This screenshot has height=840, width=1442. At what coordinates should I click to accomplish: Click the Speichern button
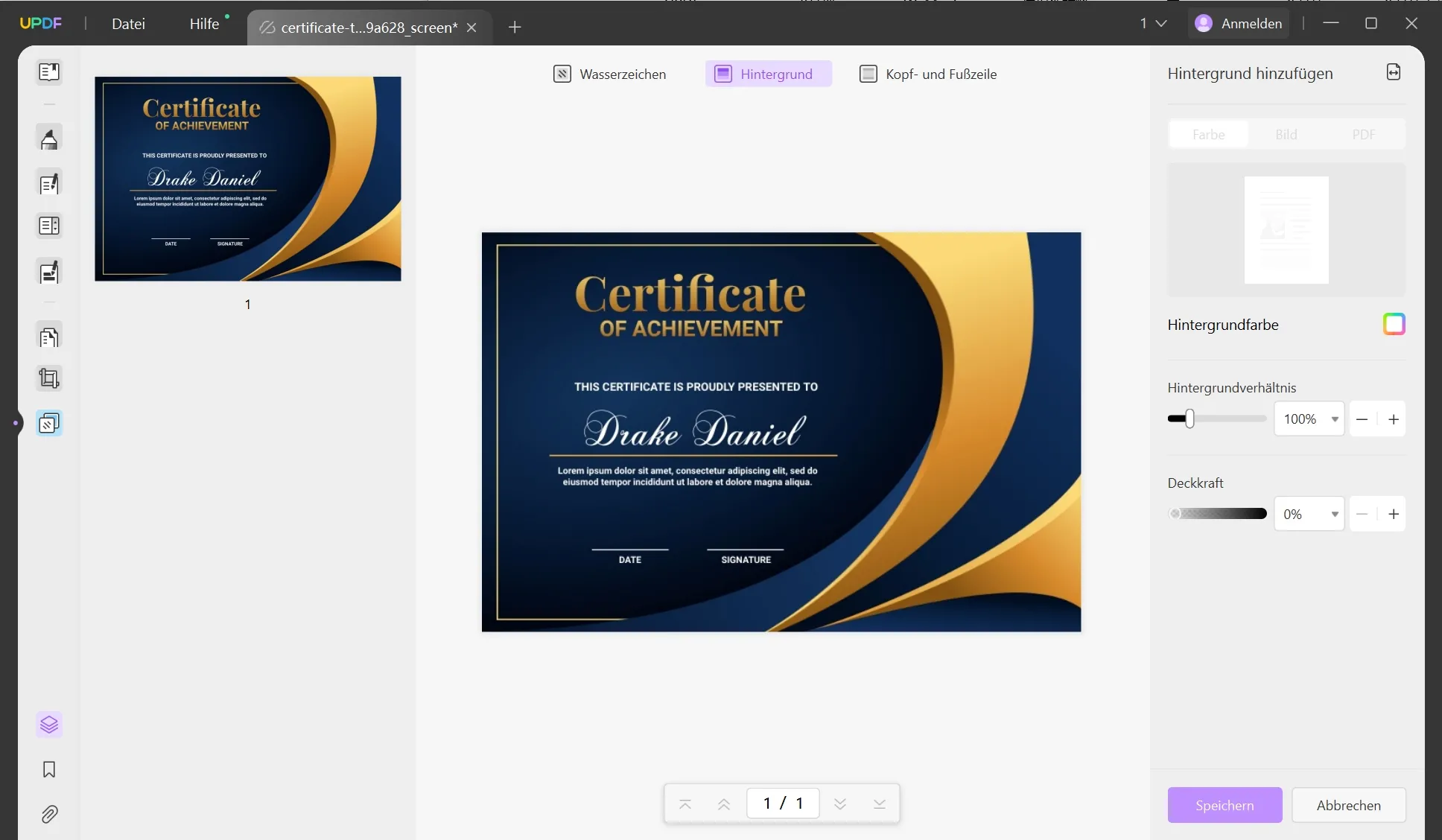[x=1225, y=805]
